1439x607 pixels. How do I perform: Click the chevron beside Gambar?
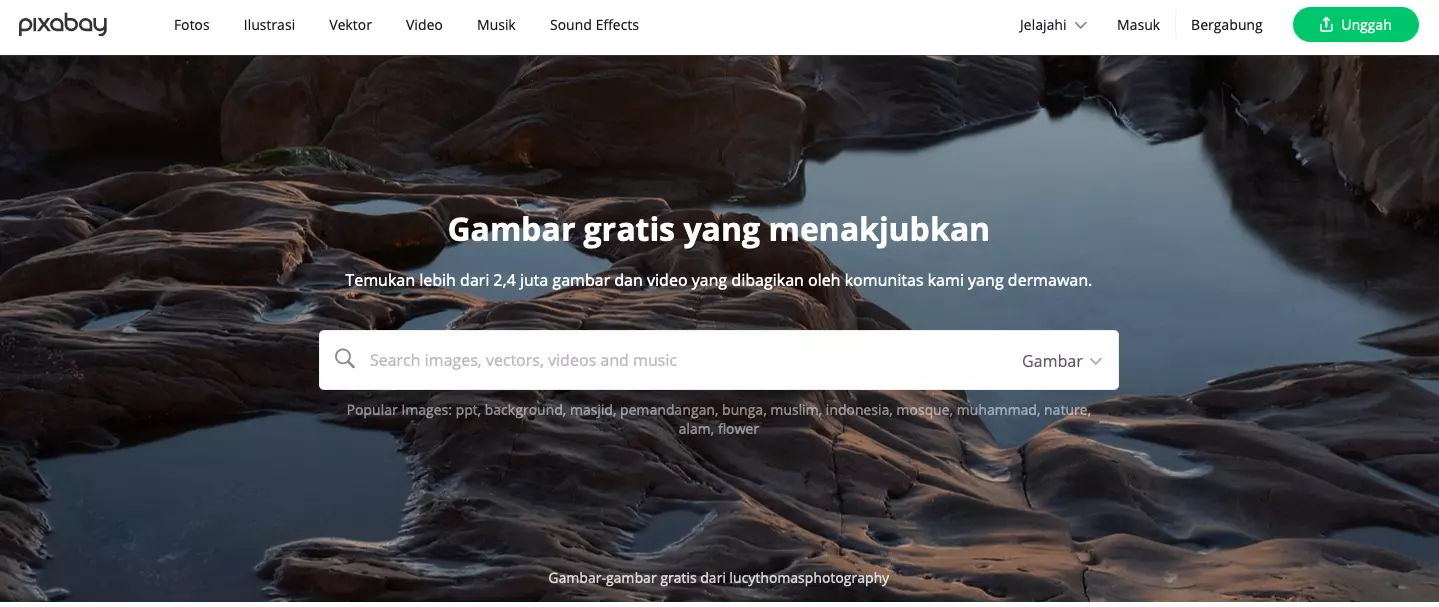click(x=1096, y=361)
